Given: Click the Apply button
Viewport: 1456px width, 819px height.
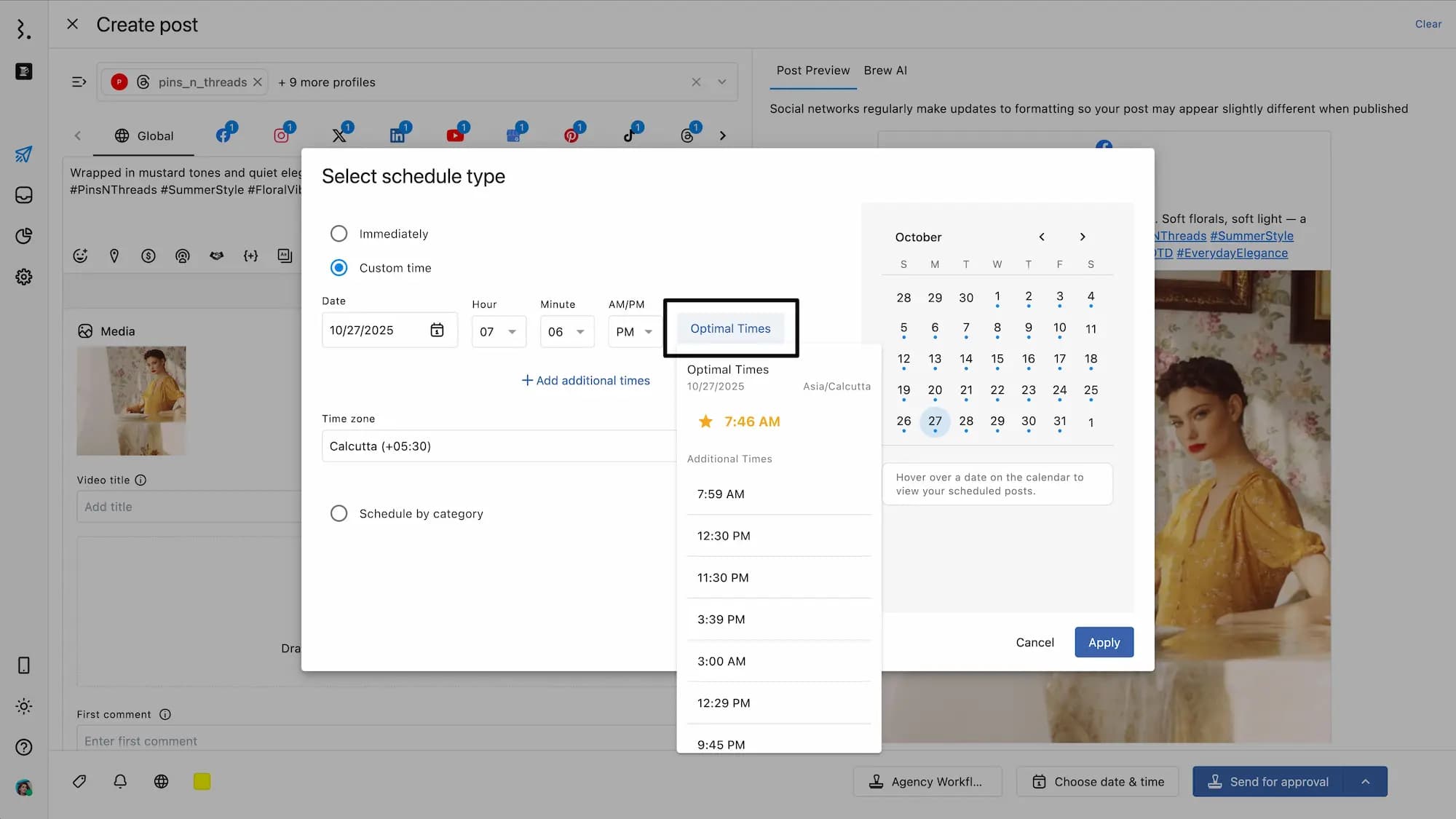Looking at the screenshot, I should tap(1104, 642).
